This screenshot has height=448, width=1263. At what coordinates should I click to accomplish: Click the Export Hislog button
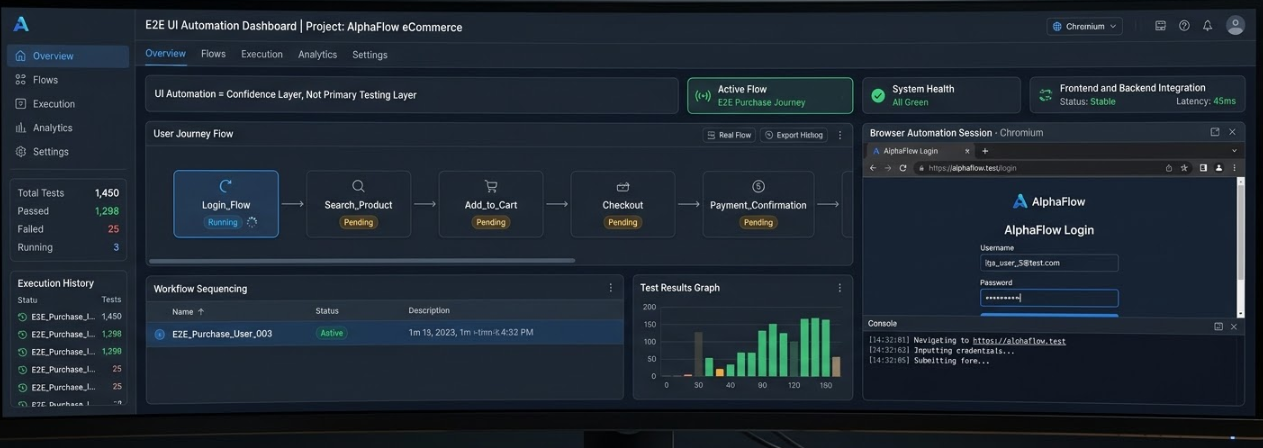(x=794, y=135)
